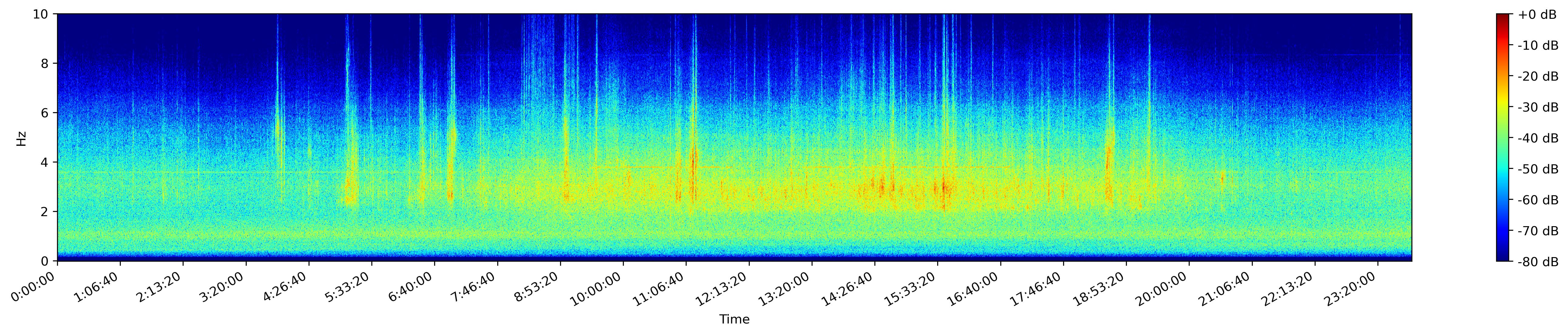Click the -40 dB colorbar label
The height and width of the screenshot is (335, 1568).
1538,138
